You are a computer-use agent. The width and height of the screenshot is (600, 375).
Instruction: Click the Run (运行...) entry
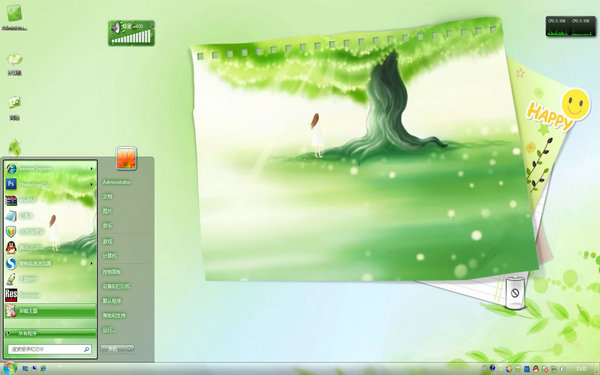coord(109,330)
